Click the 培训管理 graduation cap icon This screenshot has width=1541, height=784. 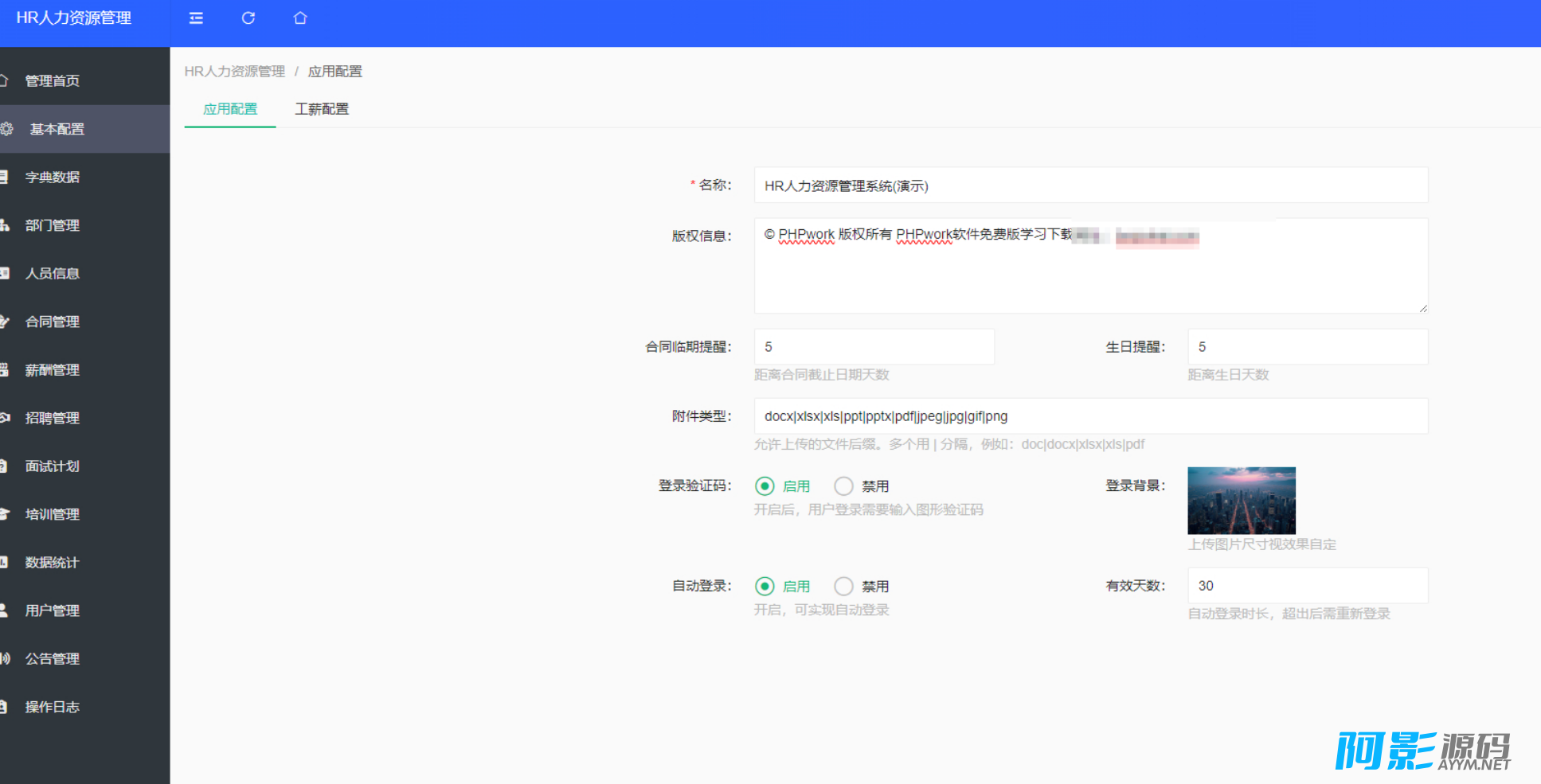coord(4,514)
